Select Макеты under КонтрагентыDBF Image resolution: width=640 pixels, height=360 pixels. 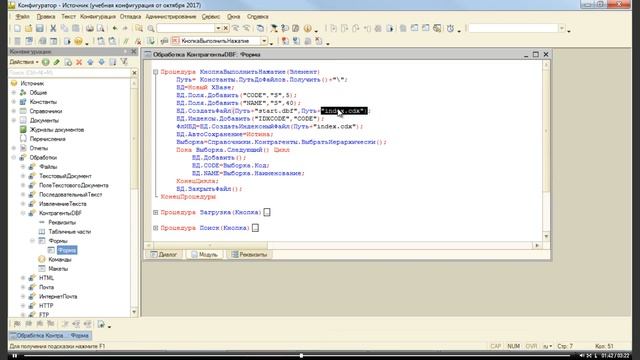pos(58,269)
